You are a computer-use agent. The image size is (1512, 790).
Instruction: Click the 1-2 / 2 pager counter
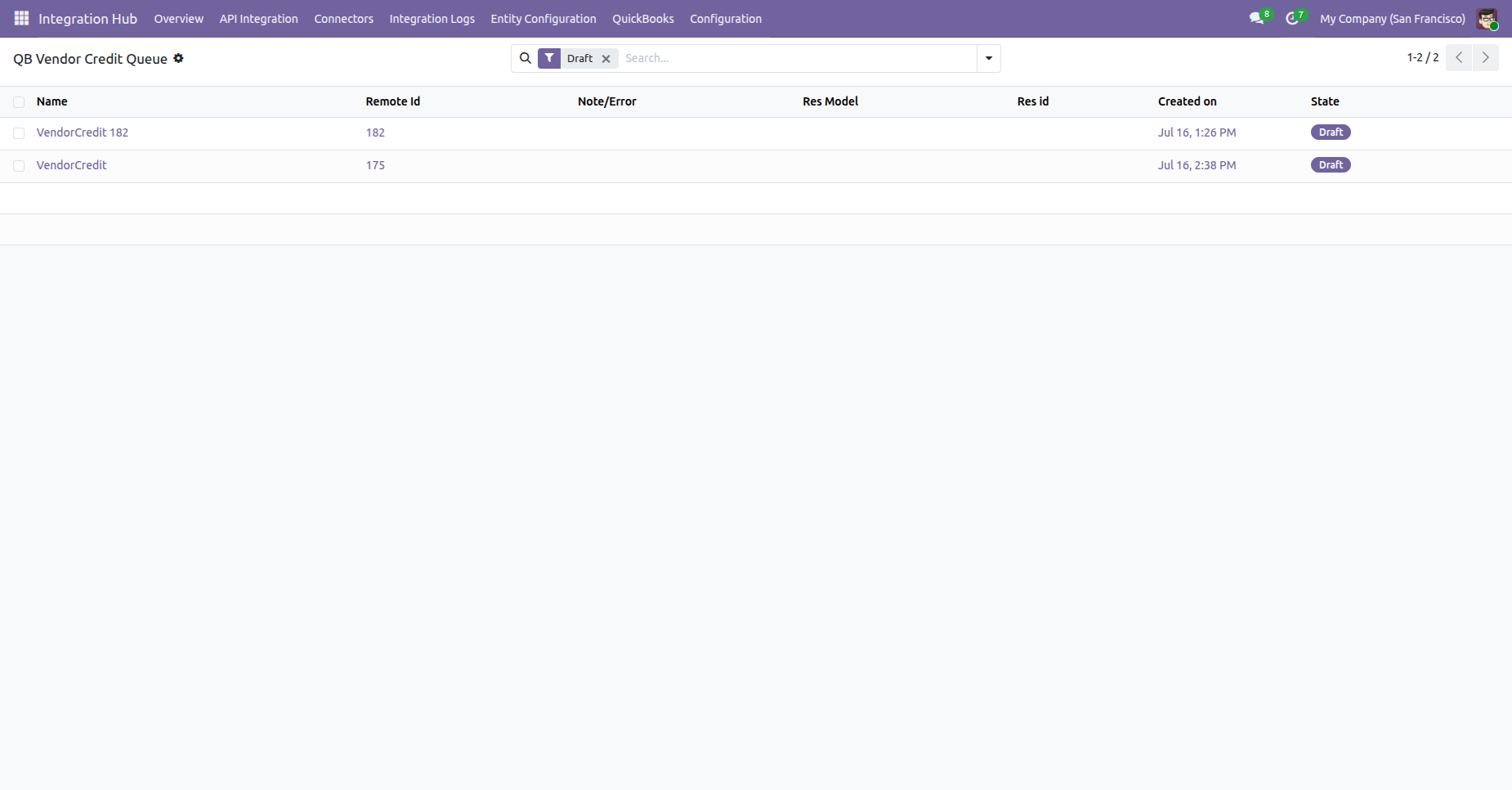pos(1423,57)
